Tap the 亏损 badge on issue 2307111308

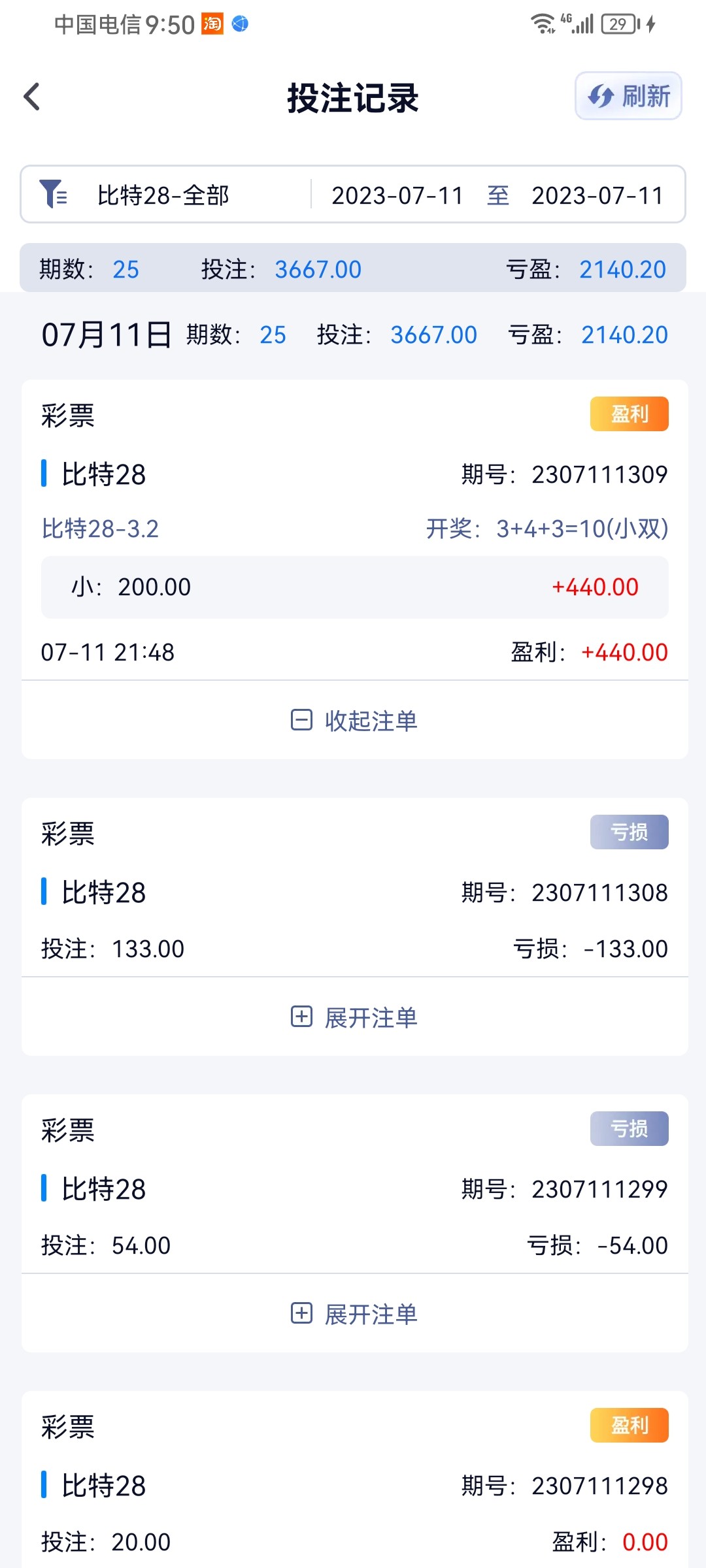[629, 832]
